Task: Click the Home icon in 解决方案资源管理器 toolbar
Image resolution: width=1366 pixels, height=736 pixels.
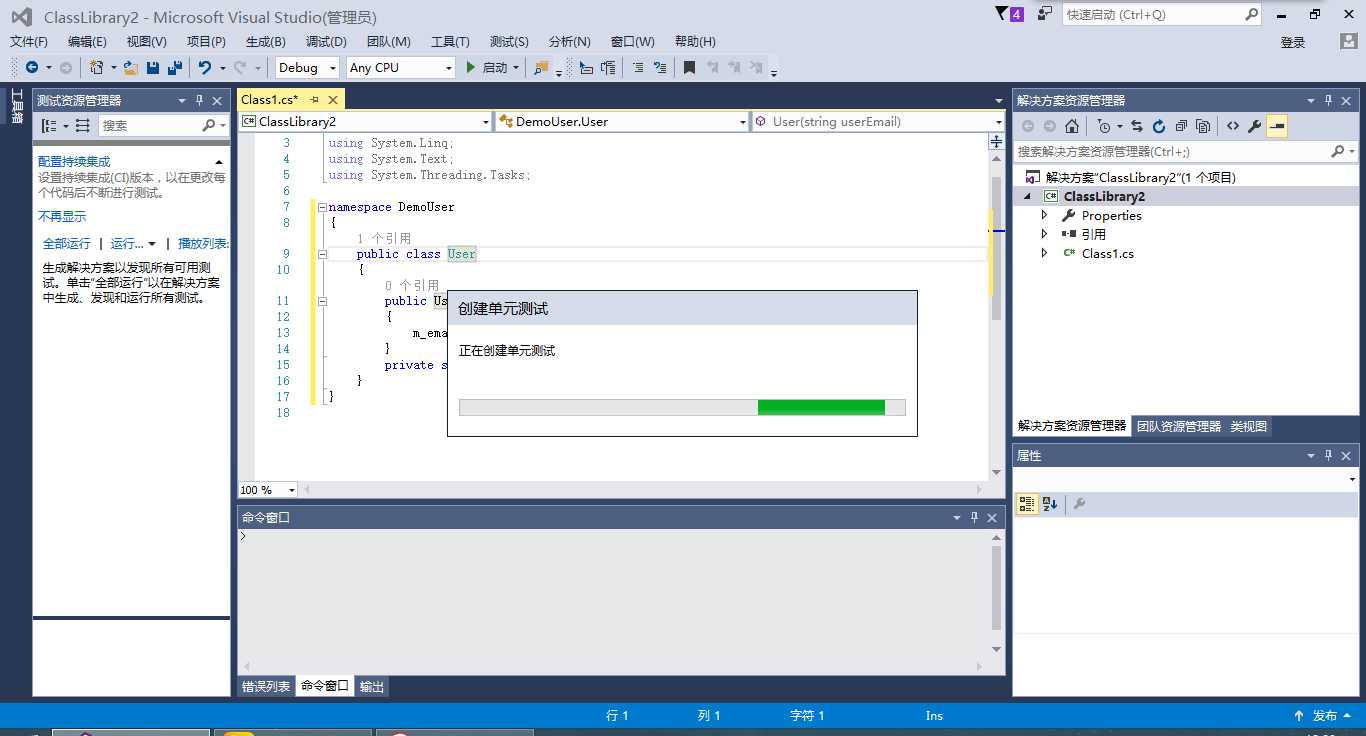Action: click(x=1072, y=126)
